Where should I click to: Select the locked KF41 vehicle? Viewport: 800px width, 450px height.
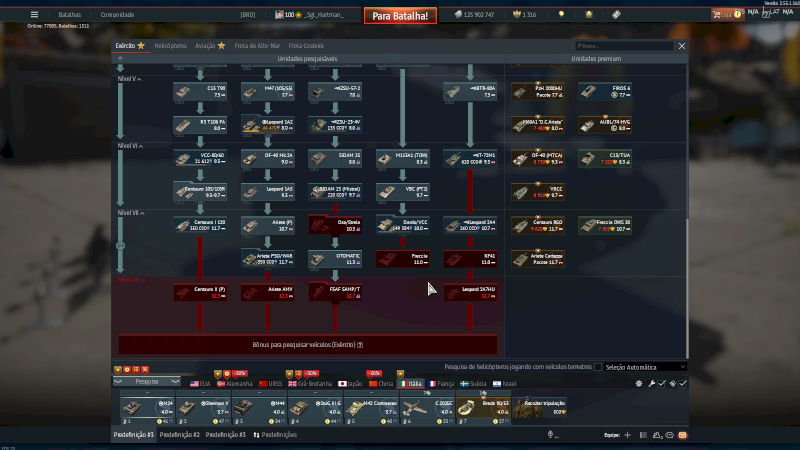pyautogui.click(x=470, y=259)
